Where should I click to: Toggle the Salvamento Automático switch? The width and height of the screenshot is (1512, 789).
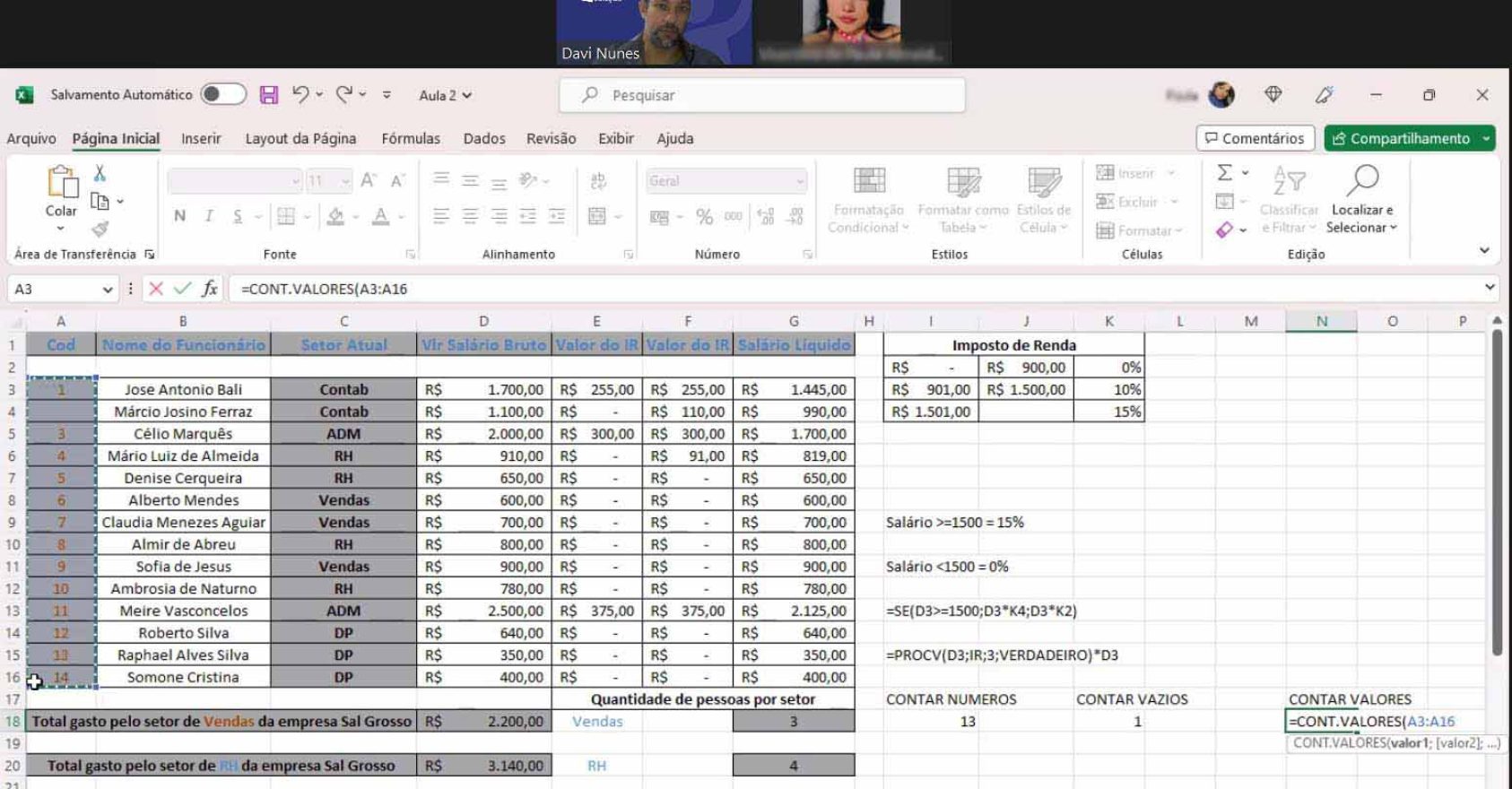click(x=223, y=95)
